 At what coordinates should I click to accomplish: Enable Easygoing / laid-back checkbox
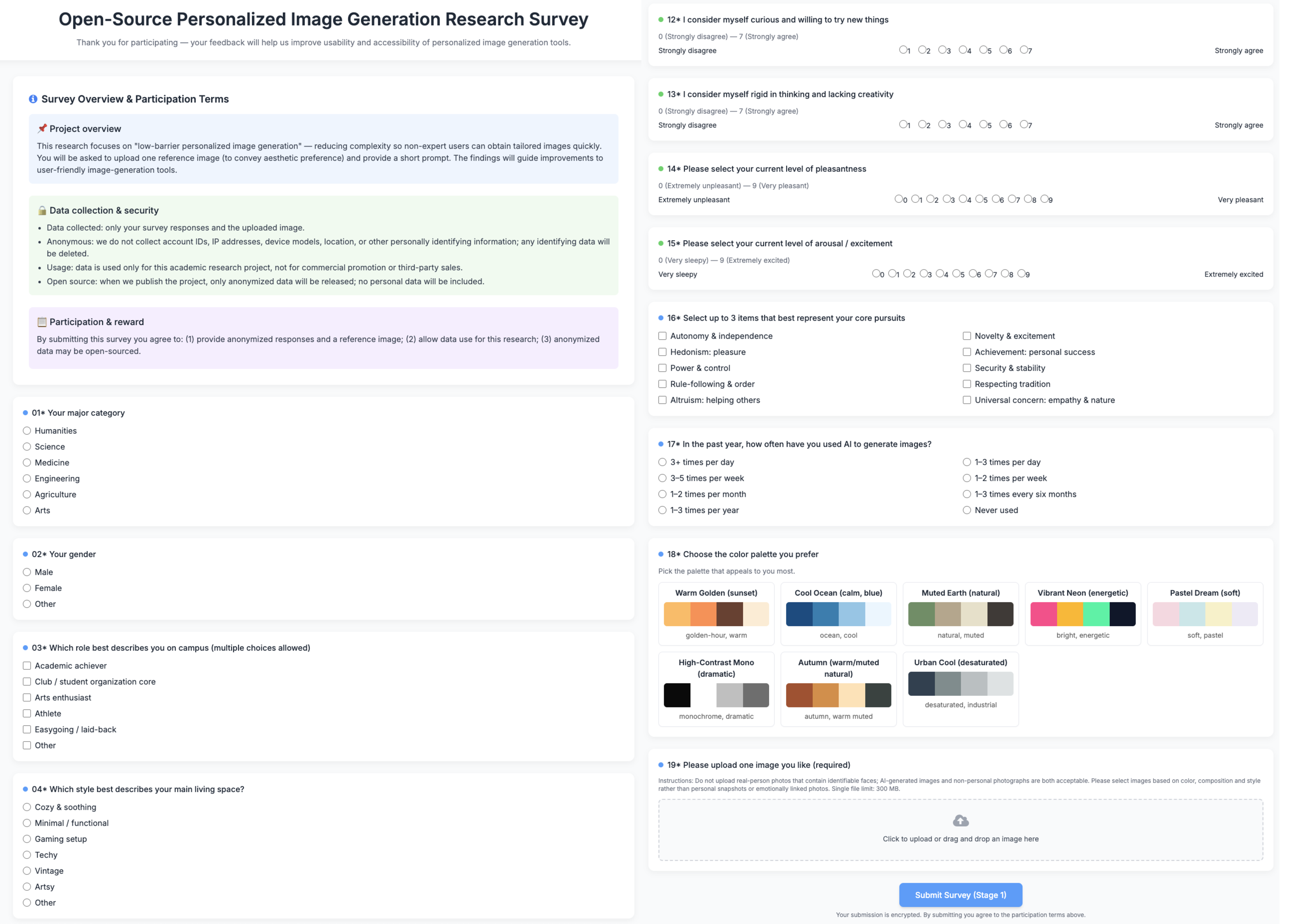(x=27, y=729)
